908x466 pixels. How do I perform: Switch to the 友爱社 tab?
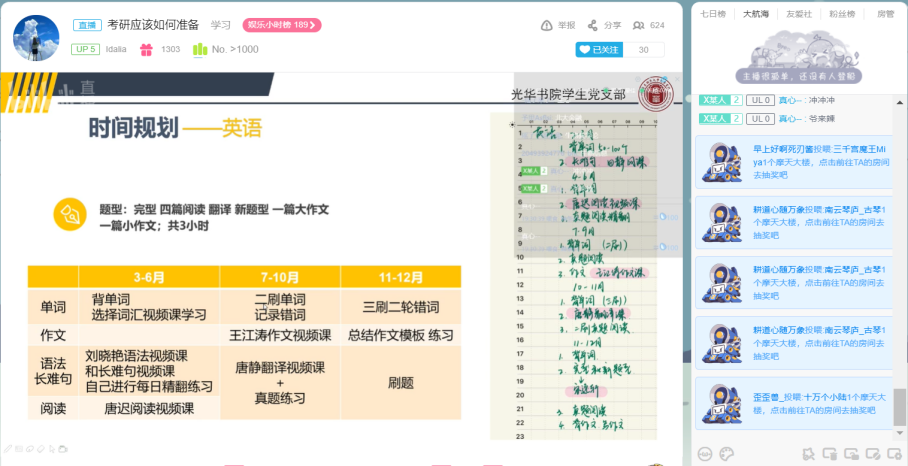point(799,14)
